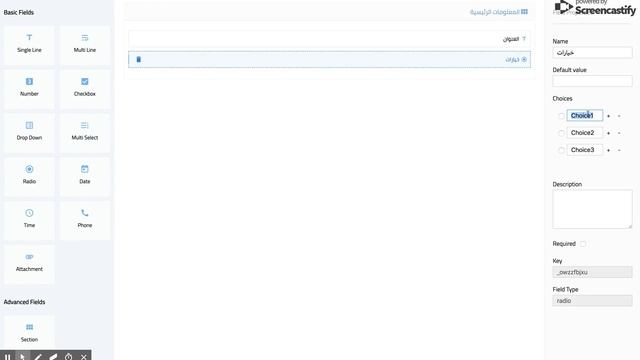Add a Checkbox field

[x=84, y=88]
